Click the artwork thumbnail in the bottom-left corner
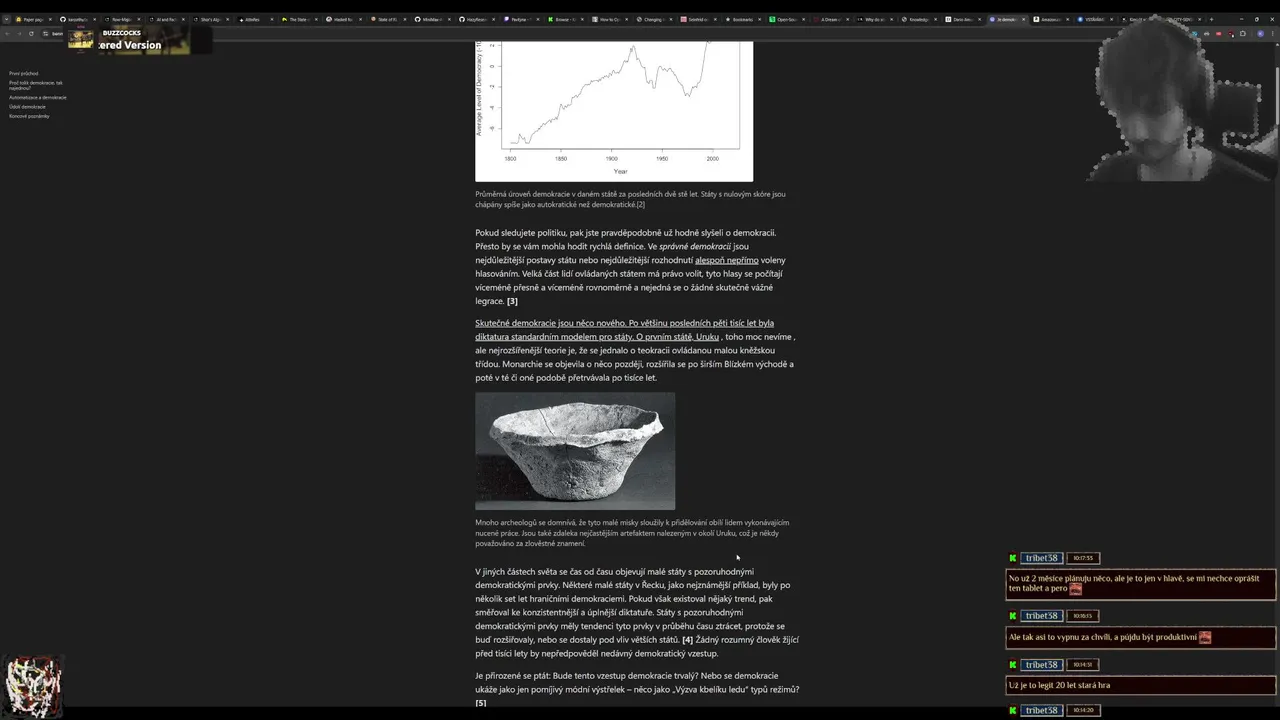 (33, 686)
